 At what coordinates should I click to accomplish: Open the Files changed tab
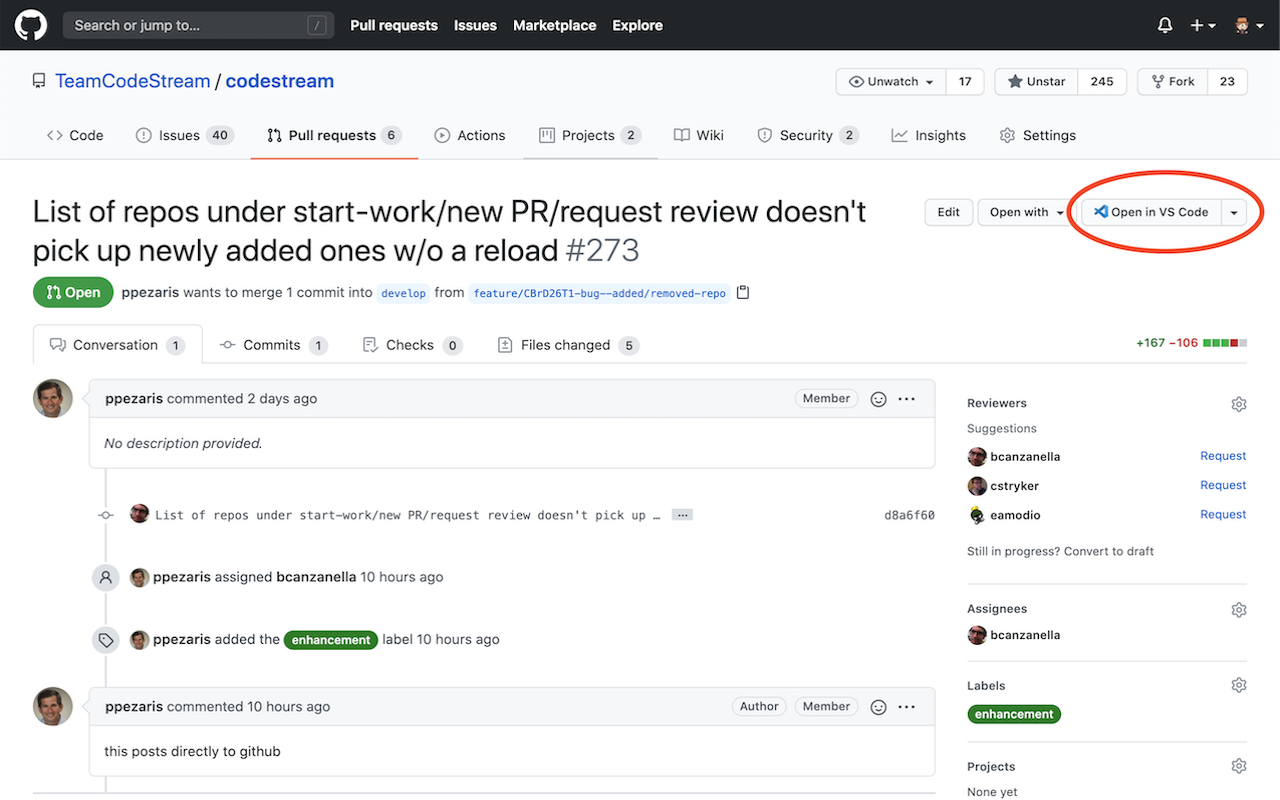click(568, 345)
